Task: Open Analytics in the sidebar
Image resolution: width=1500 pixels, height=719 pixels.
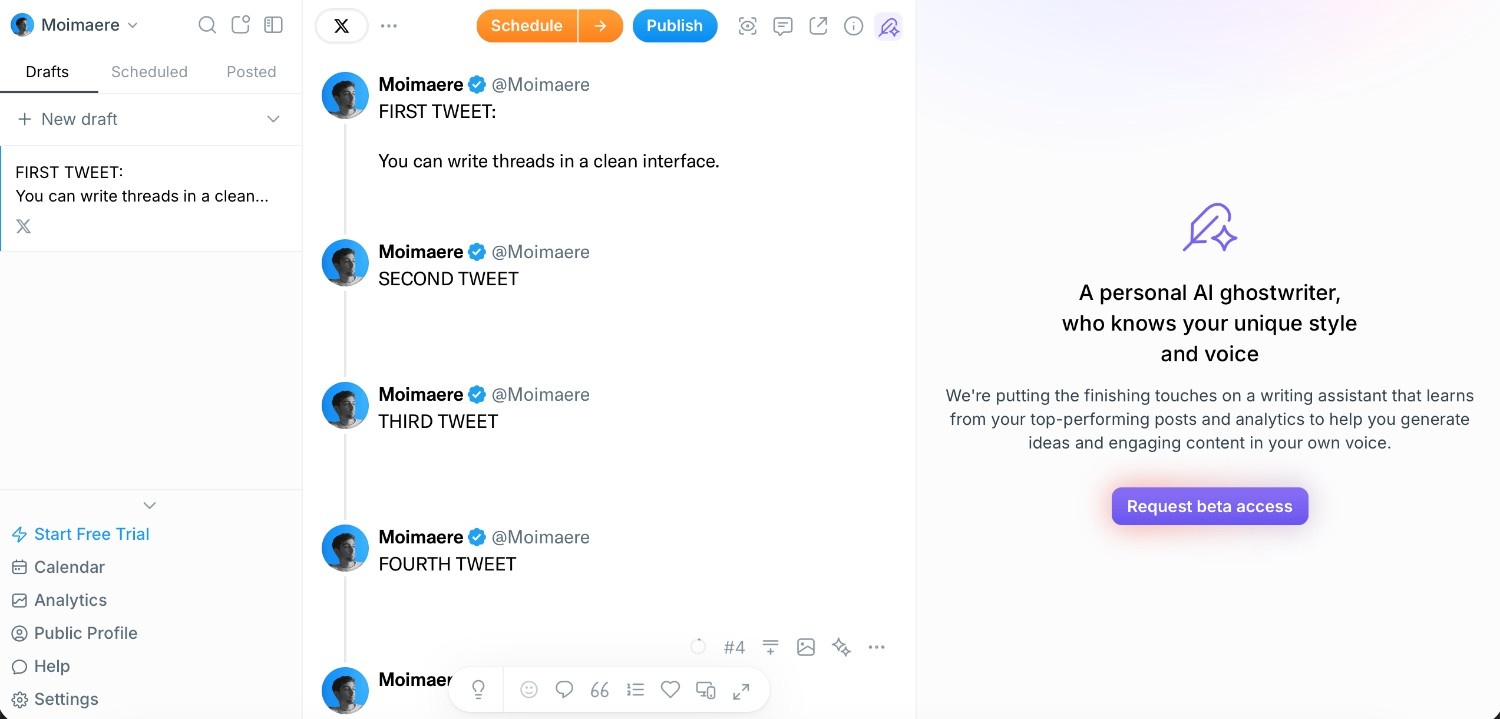Action: click(70, 600)
